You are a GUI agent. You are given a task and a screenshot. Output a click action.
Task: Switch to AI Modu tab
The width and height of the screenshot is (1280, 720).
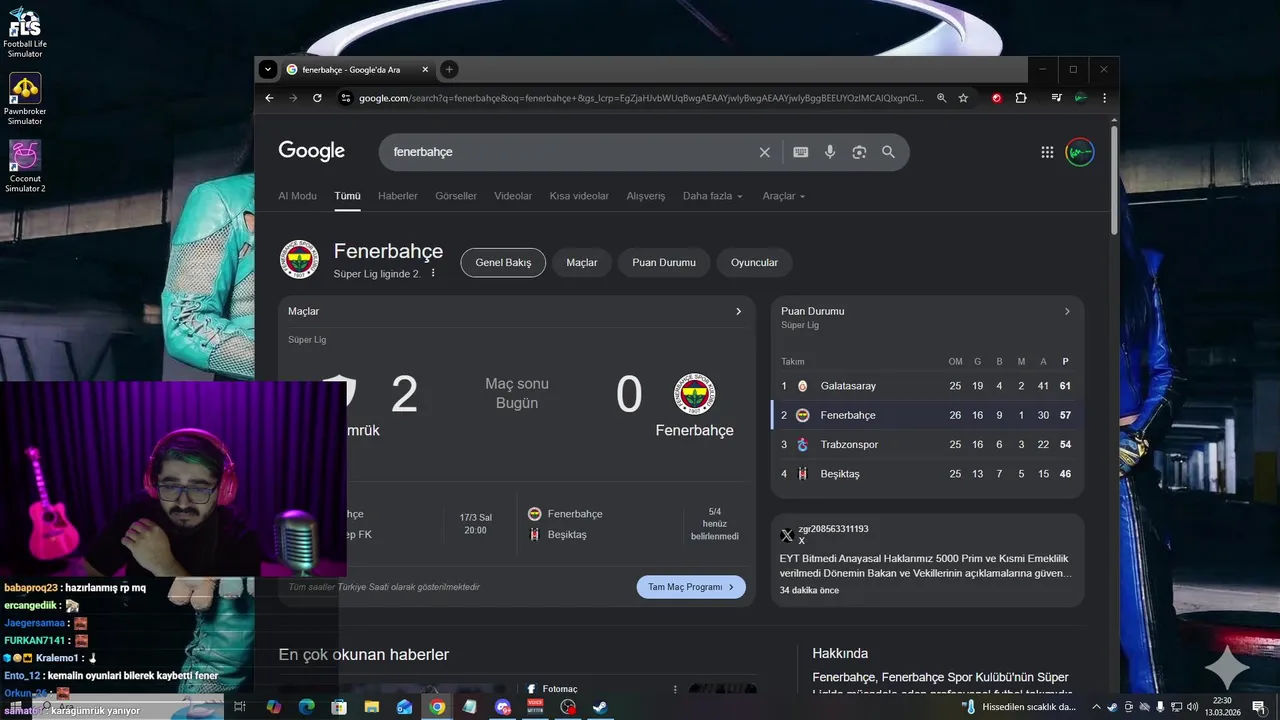pyautogui.click(x=297, y=196)
